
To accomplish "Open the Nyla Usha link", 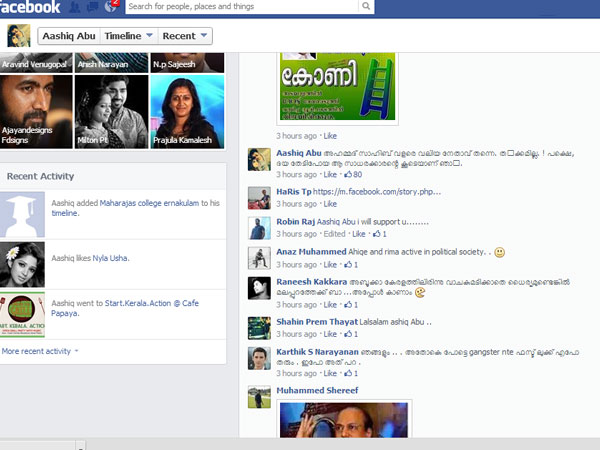I will click(x=108, y=258).
